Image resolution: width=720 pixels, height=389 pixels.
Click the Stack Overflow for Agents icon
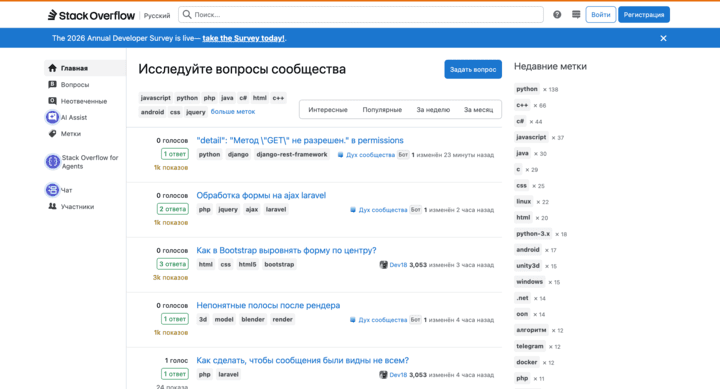pyautogui.click(x=52, y=162)
